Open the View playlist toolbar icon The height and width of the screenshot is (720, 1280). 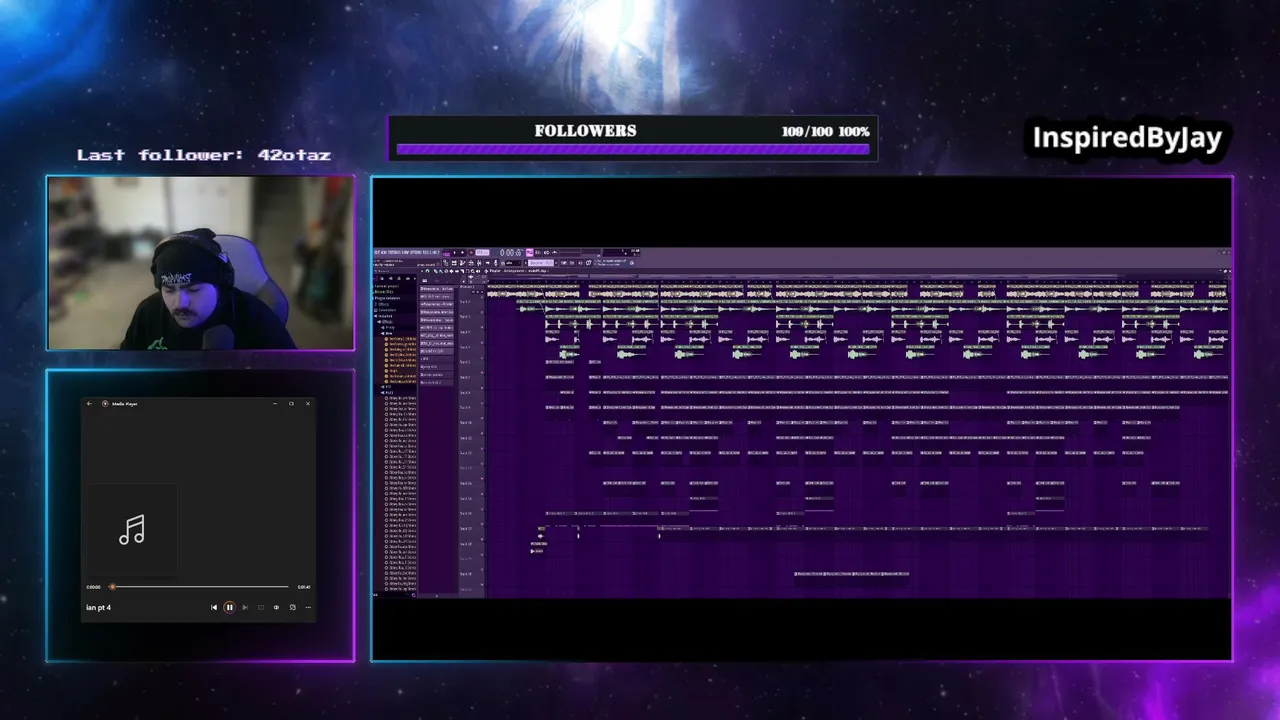[x=447, y=263]
